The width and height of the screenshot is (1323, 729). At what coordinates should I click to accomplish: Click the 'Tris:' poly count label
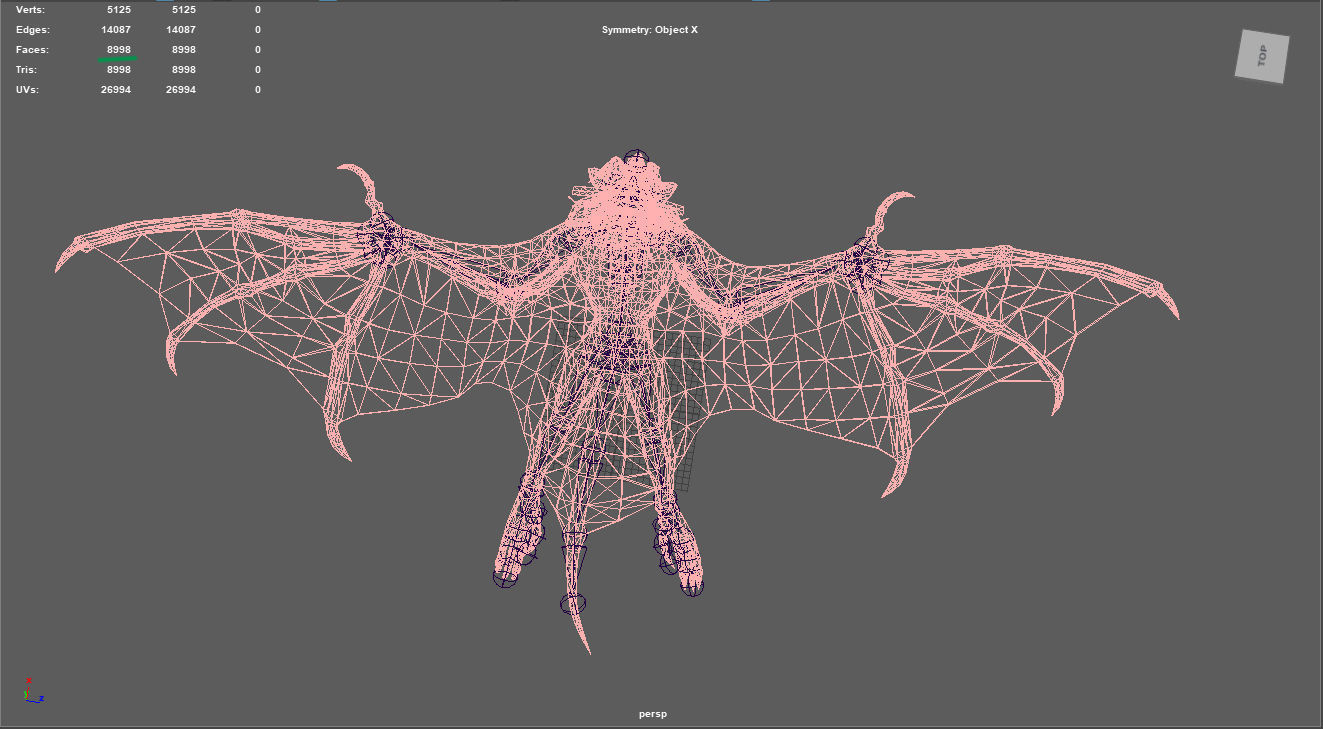(x=27, y=70)
